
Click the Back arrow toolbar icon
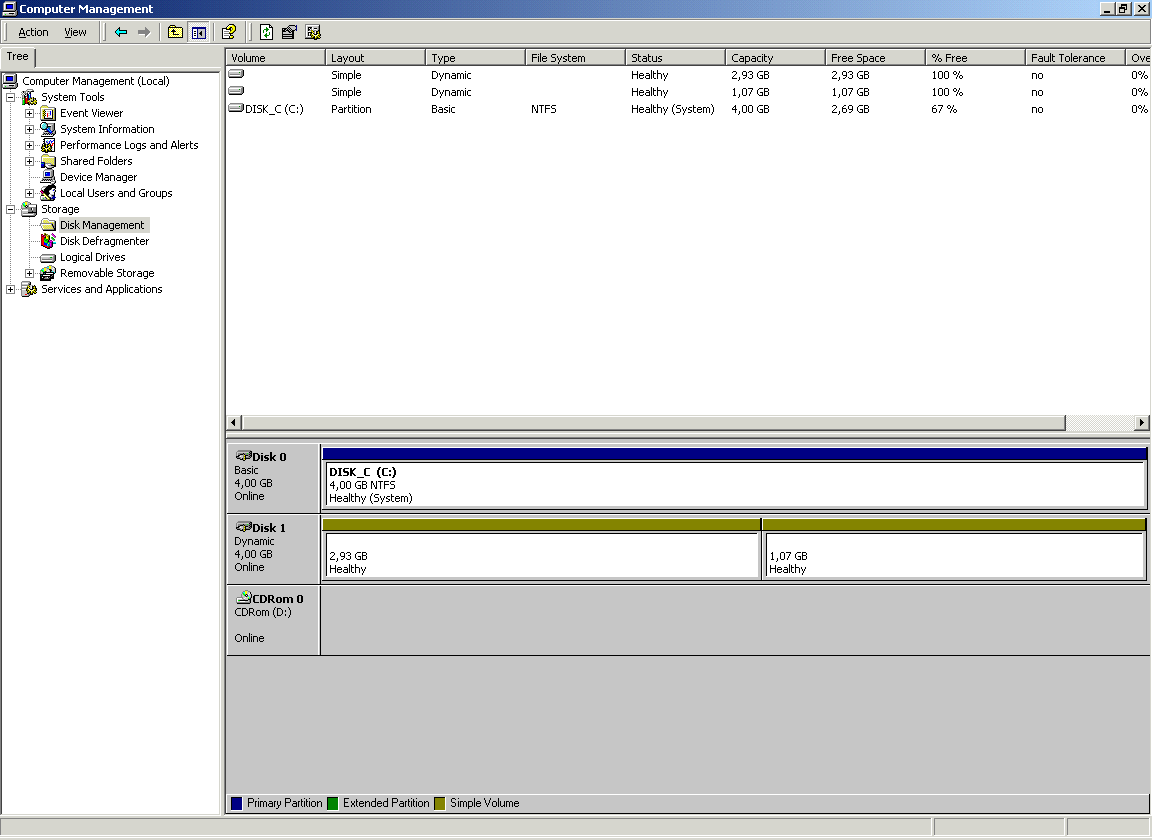point(121,32)
